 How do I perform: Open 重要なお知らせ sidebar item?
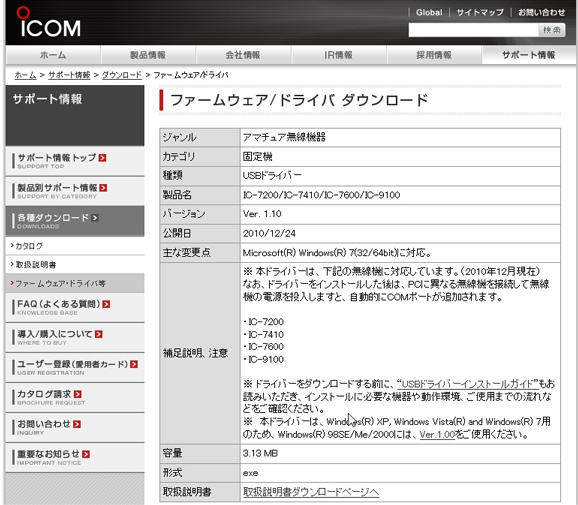click(x=75, y=457)
